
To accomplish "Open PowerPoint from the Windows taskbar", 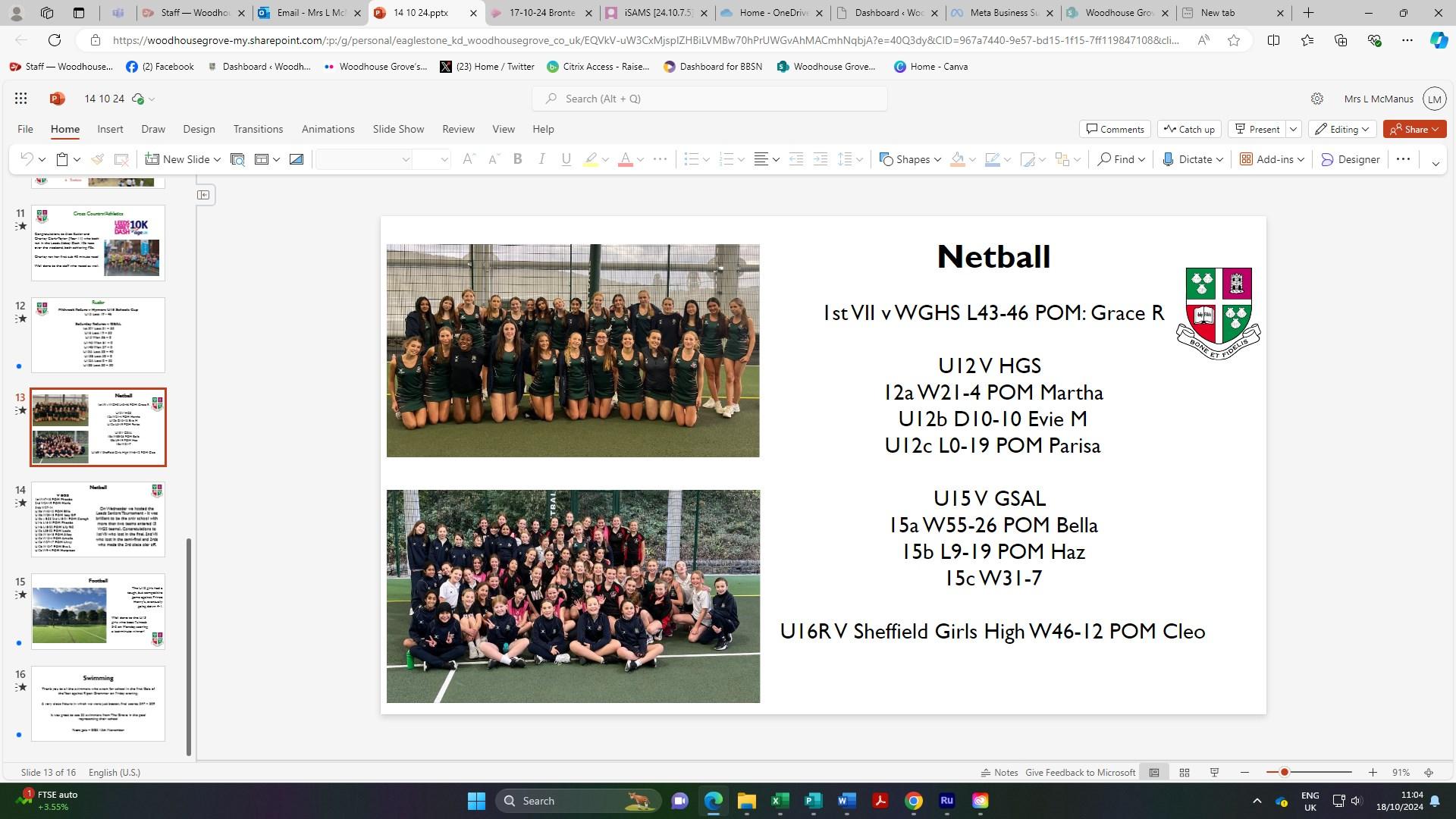I will click(813, 801).
